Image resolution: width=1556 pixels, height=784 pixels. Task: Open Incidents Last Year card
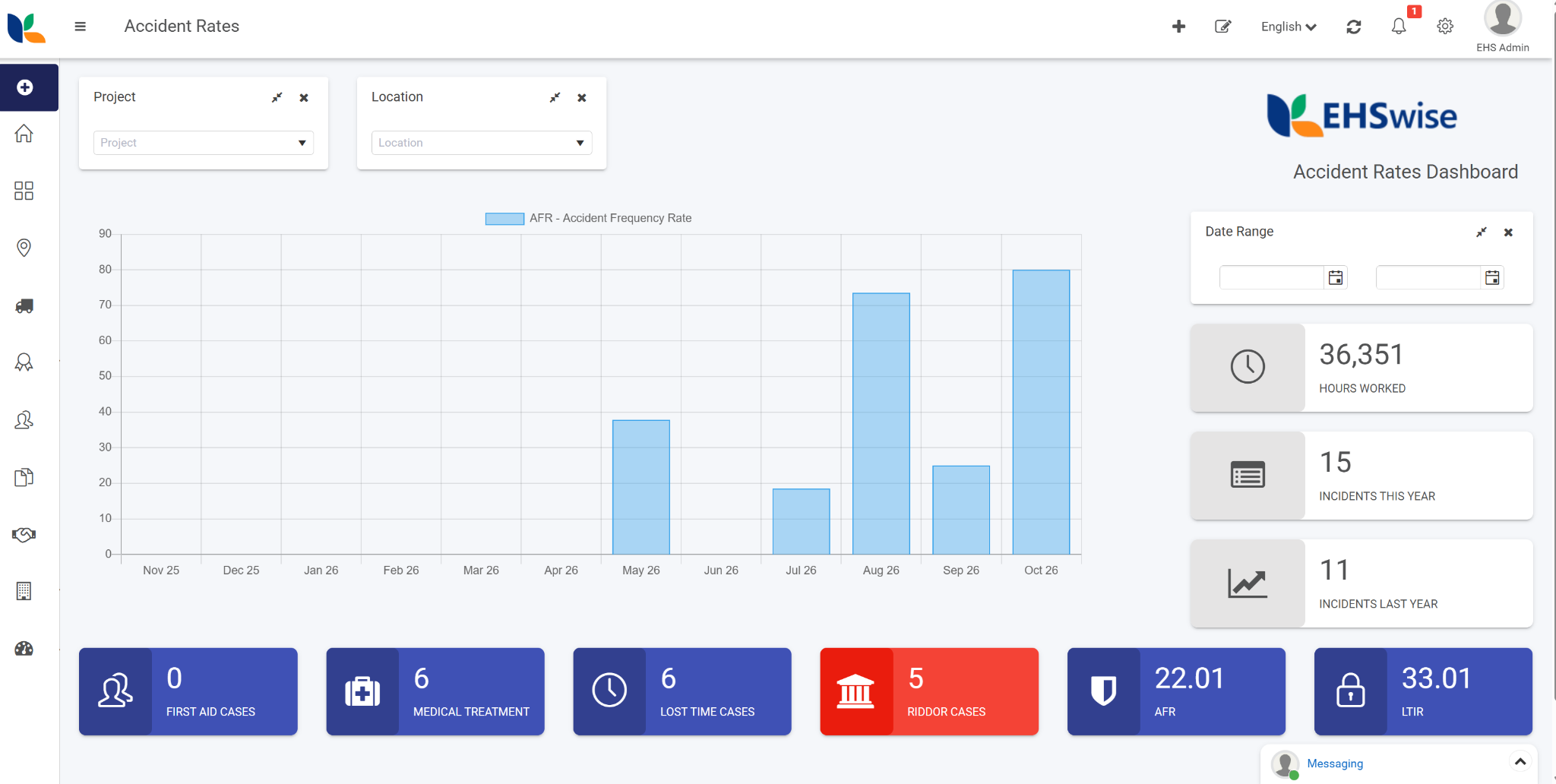tap(1361, 583)
